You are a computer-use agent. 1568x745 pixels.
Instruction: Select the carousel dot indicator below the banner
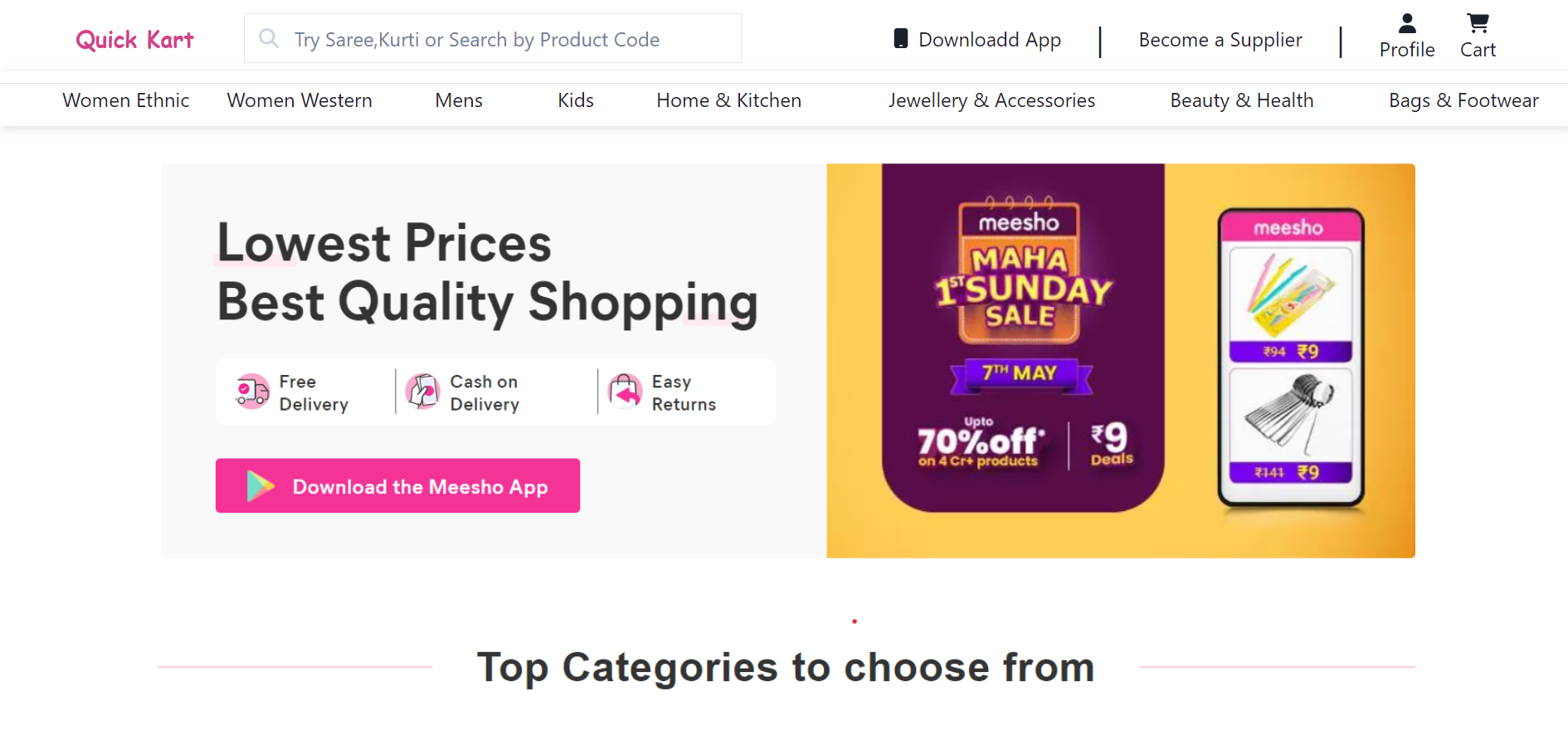(x=855, y=621)
